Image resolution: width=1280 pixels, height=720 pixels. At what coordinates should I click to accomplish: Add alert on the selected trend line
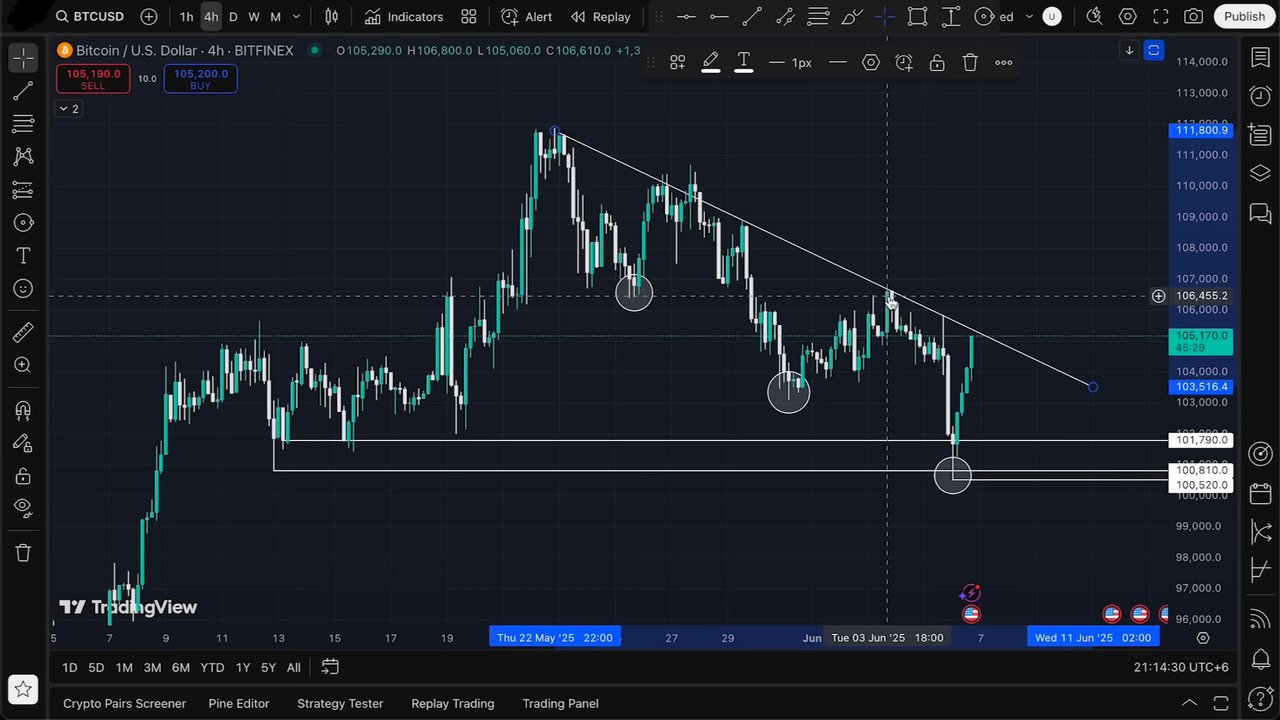[x=904, y=62]
